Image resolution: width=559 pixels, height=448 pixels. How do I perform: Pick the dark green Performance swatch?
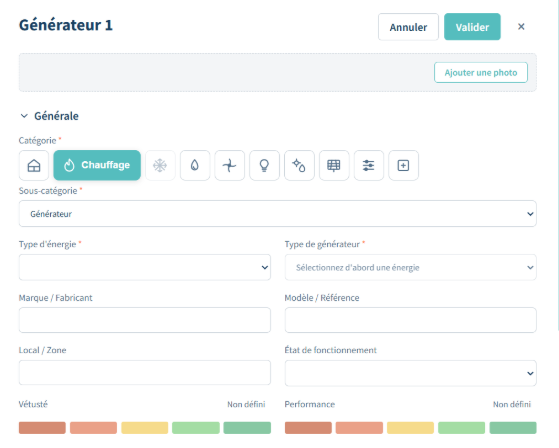point(513,428)
